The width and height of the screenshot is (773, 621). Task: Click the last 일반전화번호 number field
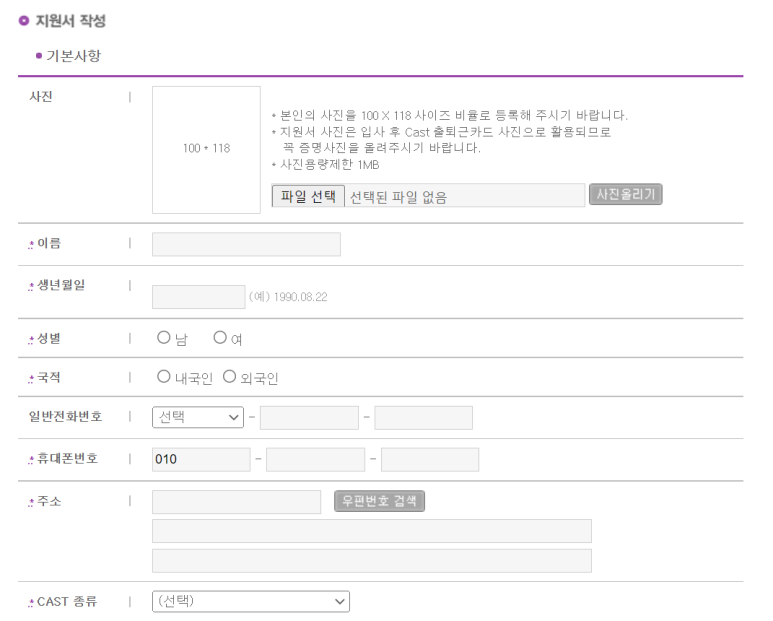coord(423,418)
